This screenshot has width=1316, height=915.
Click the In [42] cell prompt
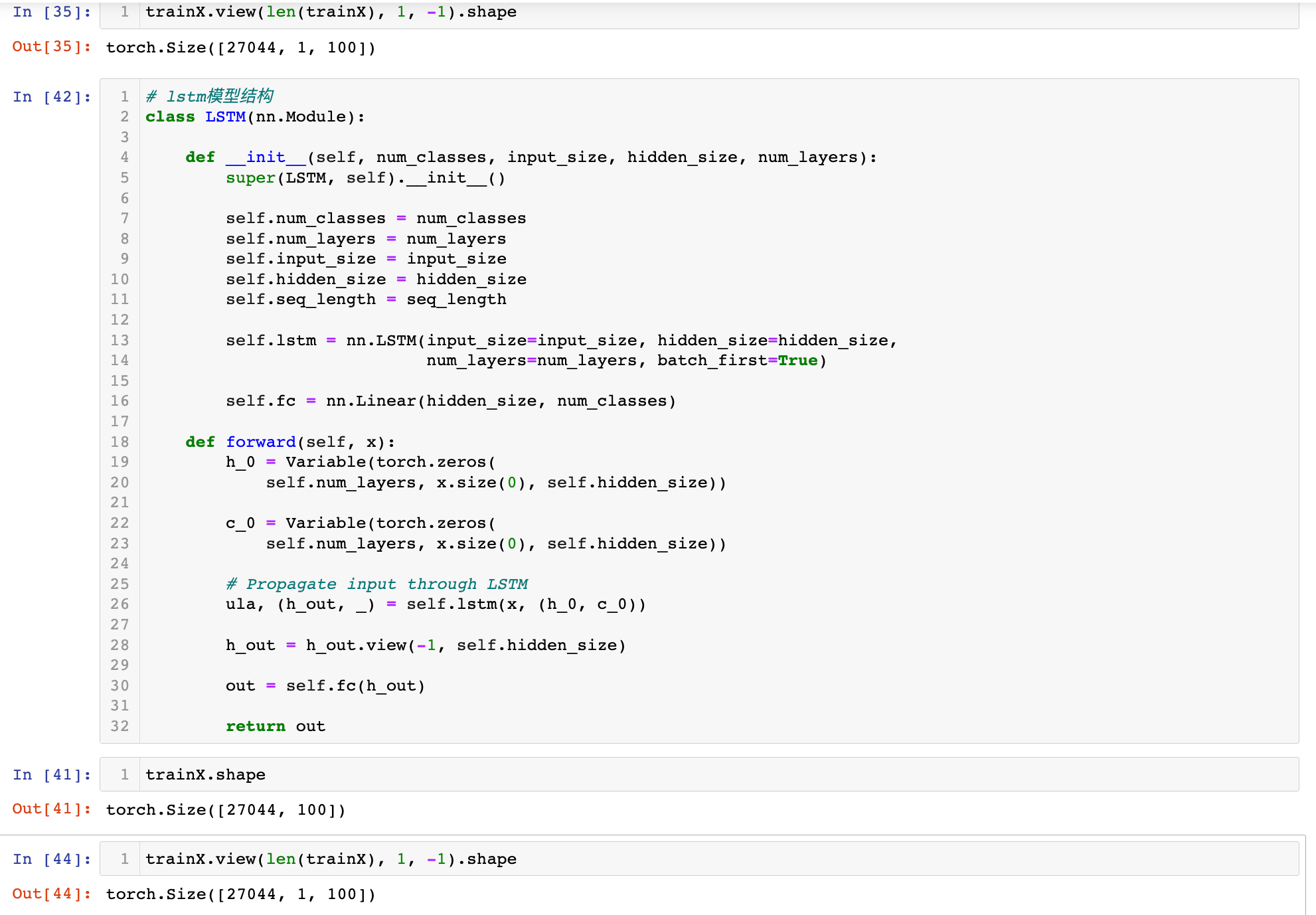pyautogui.click(x=51, y=97)
